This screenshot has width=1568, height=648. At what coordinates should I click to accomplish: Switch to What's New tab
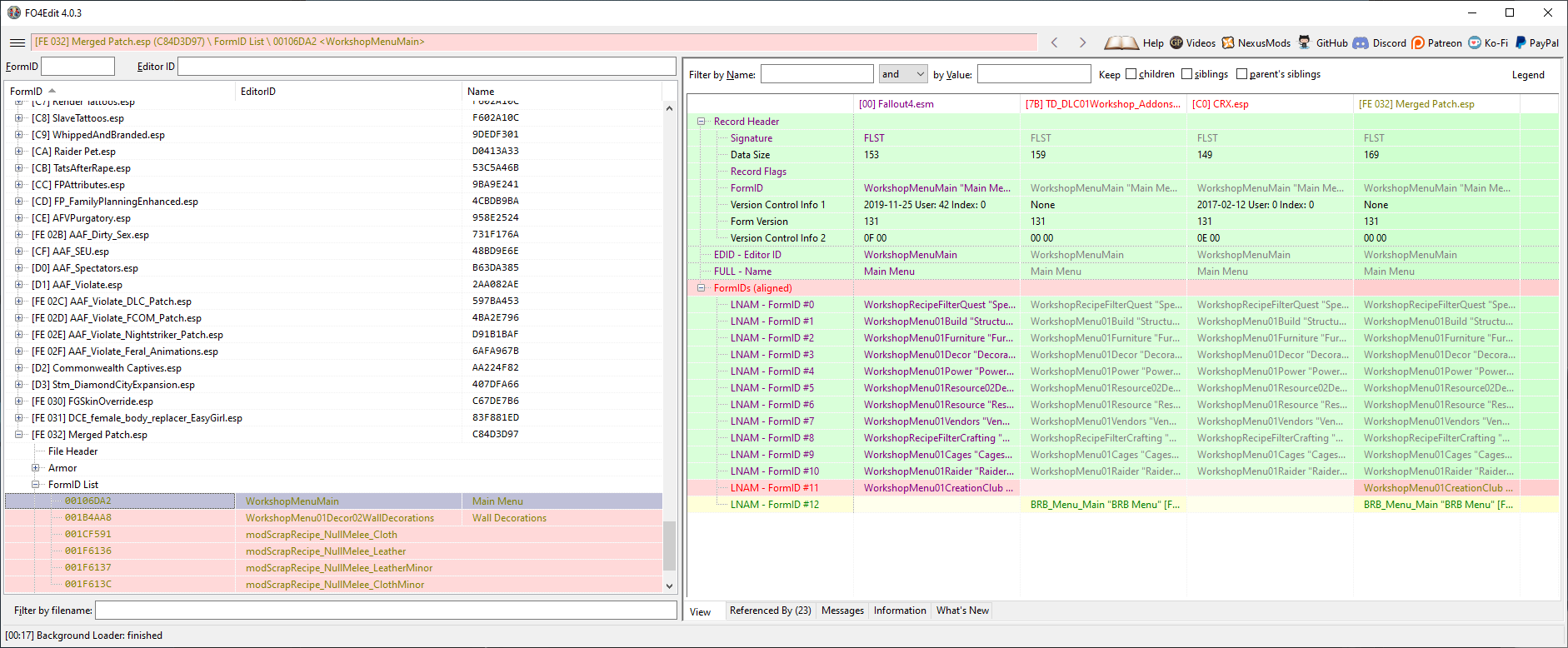coord(962,611)
